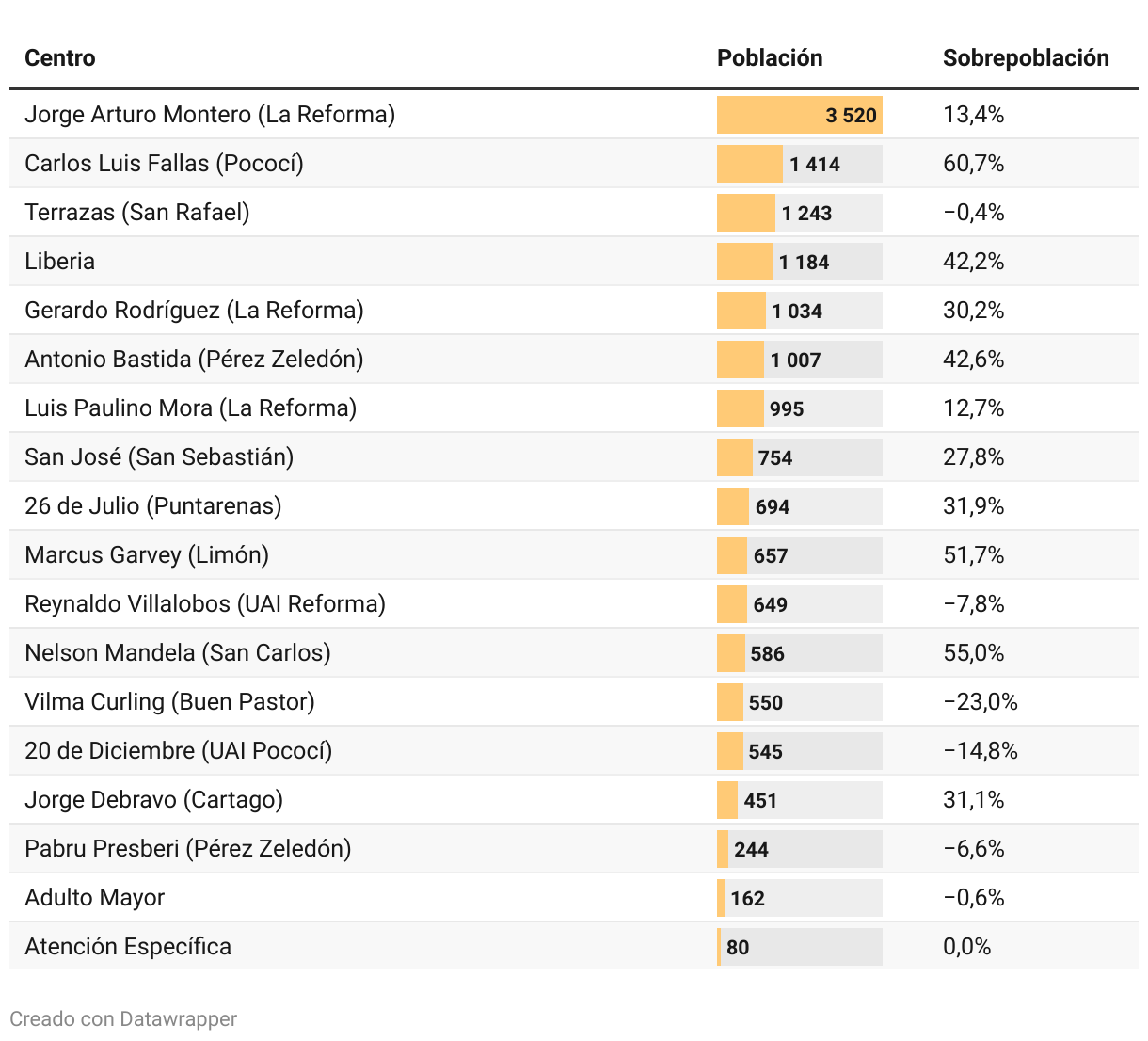Viewport: 1148px width, 1041px height.
Task: Click the Atención Específica row label
Action: click(128, 947)
